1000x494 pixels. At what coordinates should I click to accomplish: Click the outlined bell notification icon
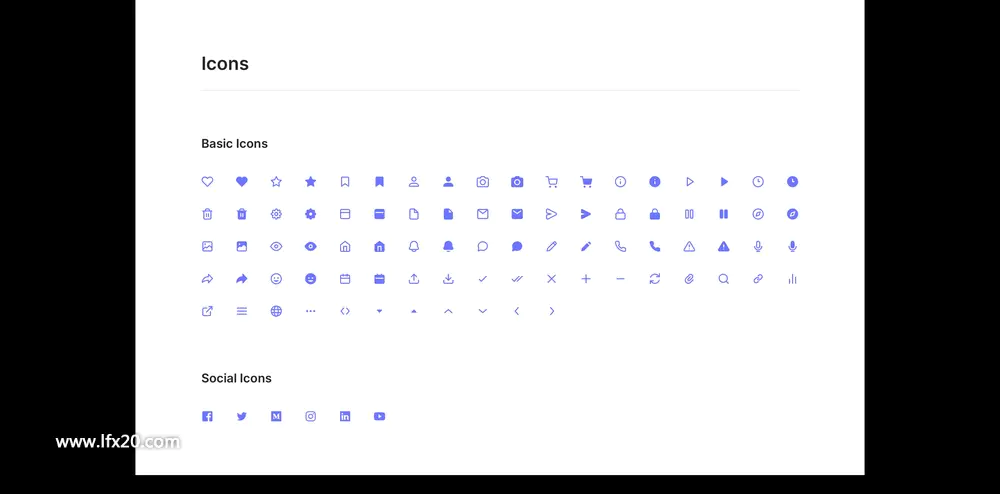pos(414,247)
